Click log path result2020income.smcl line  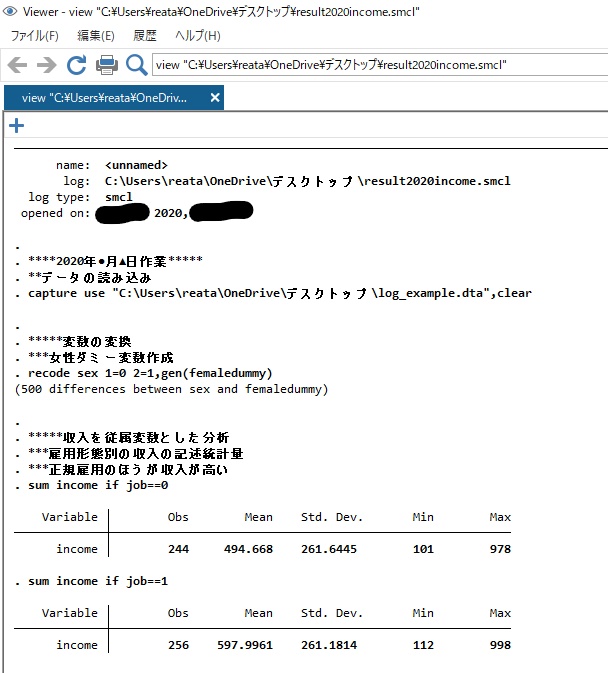click(x=307, y=181)
